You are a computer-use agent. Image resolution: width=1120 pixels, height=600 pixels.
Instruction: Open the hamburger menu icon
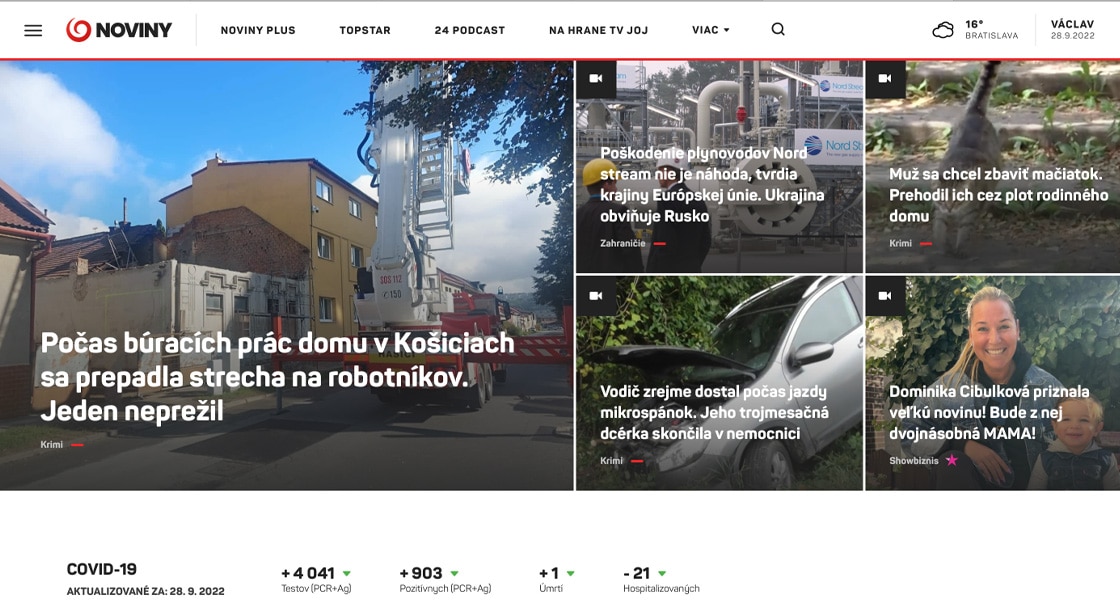point(33,30)
